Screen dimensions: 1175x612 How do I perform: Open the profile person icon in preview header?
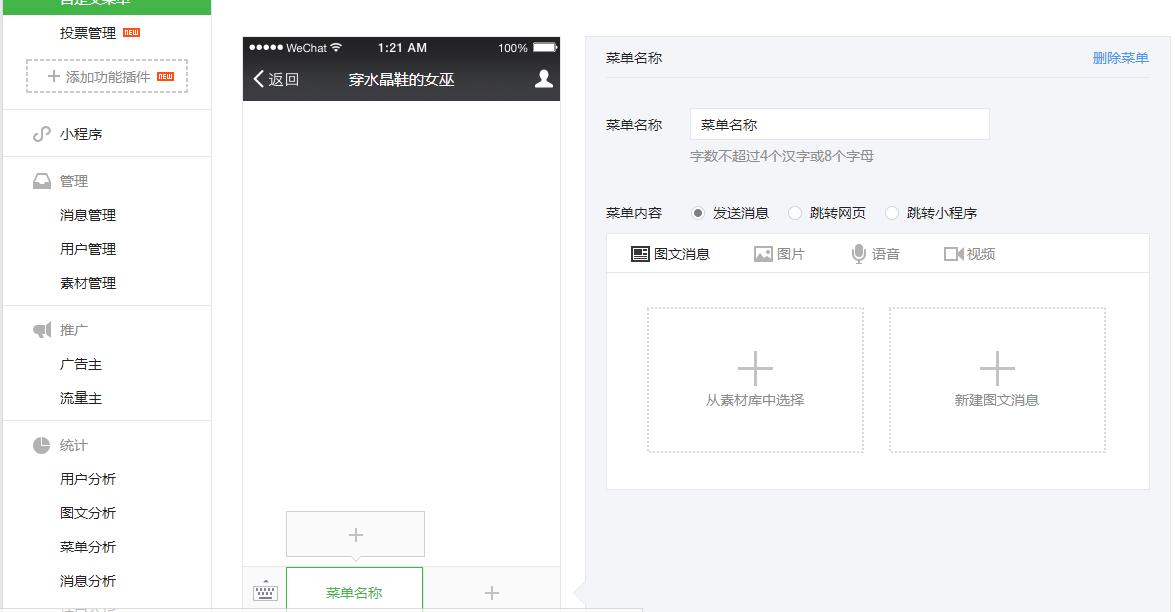click(x=544, y=79)
